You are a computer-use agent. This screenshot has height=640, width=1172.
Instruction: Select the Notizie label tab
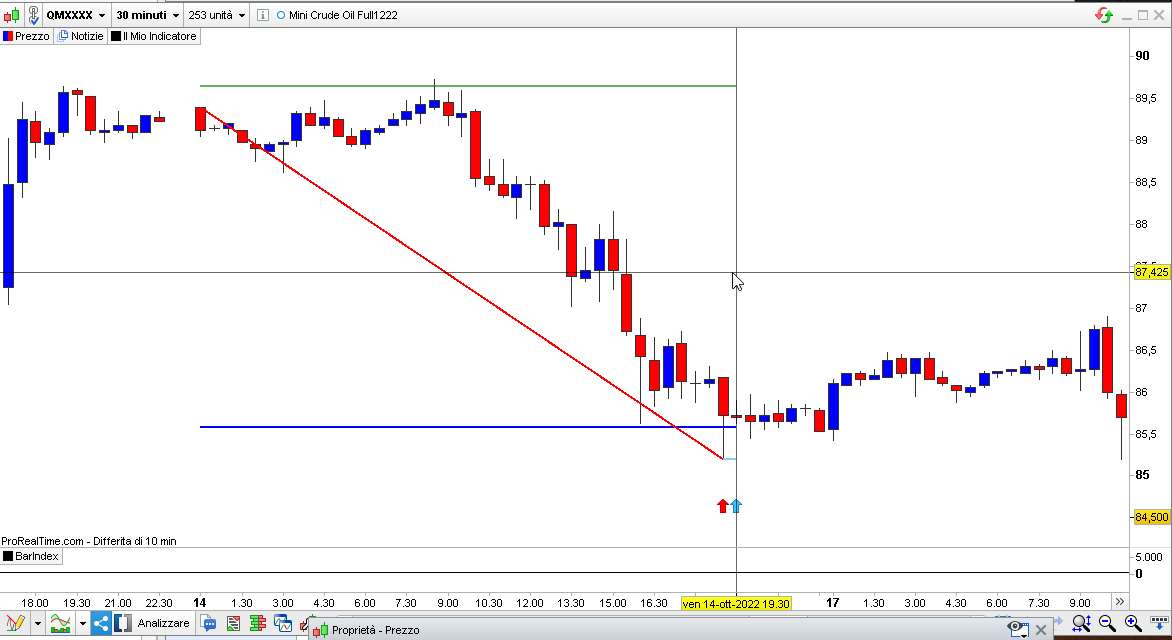point(81,36)
